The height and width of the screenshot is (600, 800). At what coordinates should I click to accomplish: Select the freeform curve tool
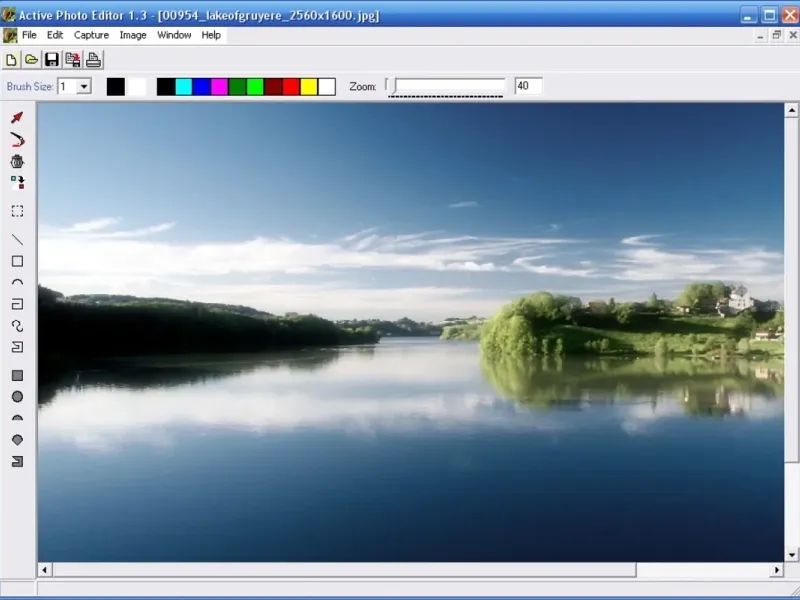pyautogui.click(x=17, y=326)
